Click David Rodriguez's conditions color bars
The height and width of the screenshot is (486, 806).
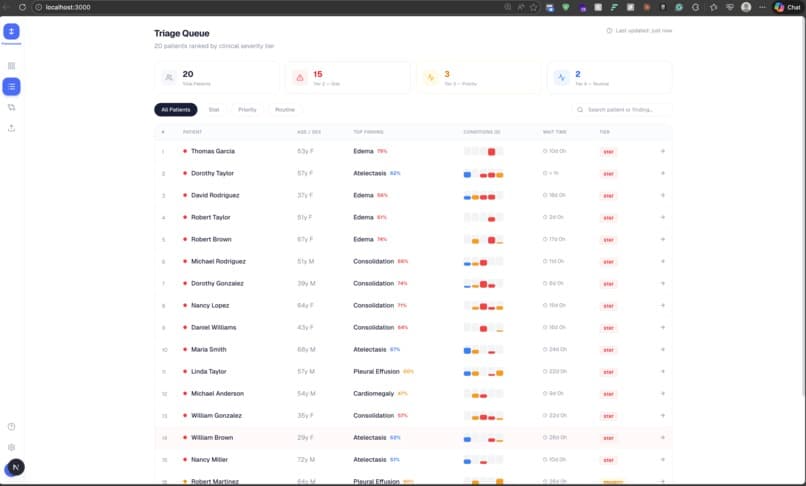click(x=483, y=196)
